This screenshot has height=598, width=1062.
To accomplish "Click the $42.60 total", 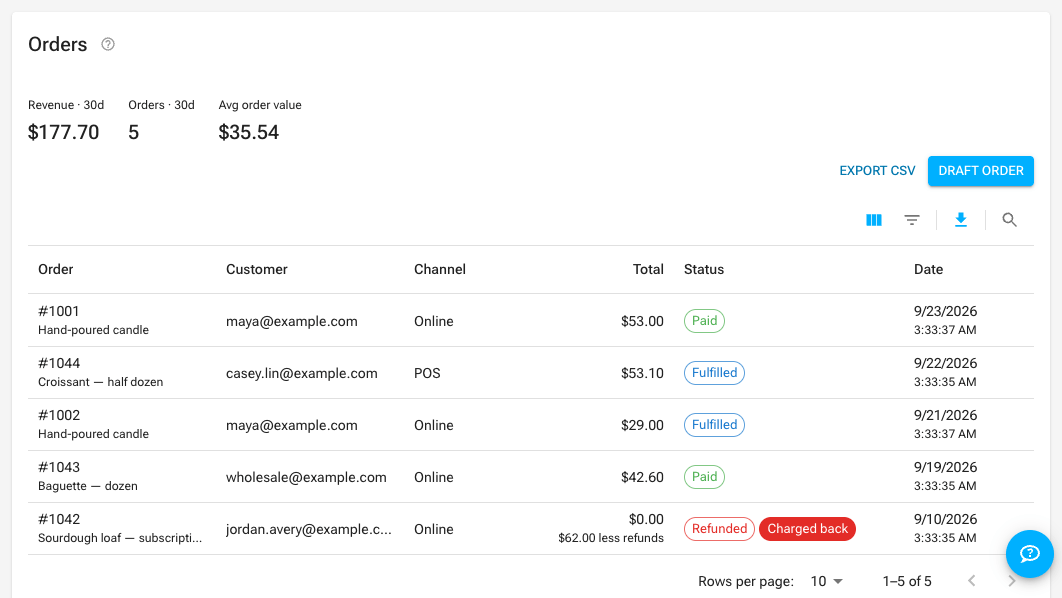I will pos(642,477).
